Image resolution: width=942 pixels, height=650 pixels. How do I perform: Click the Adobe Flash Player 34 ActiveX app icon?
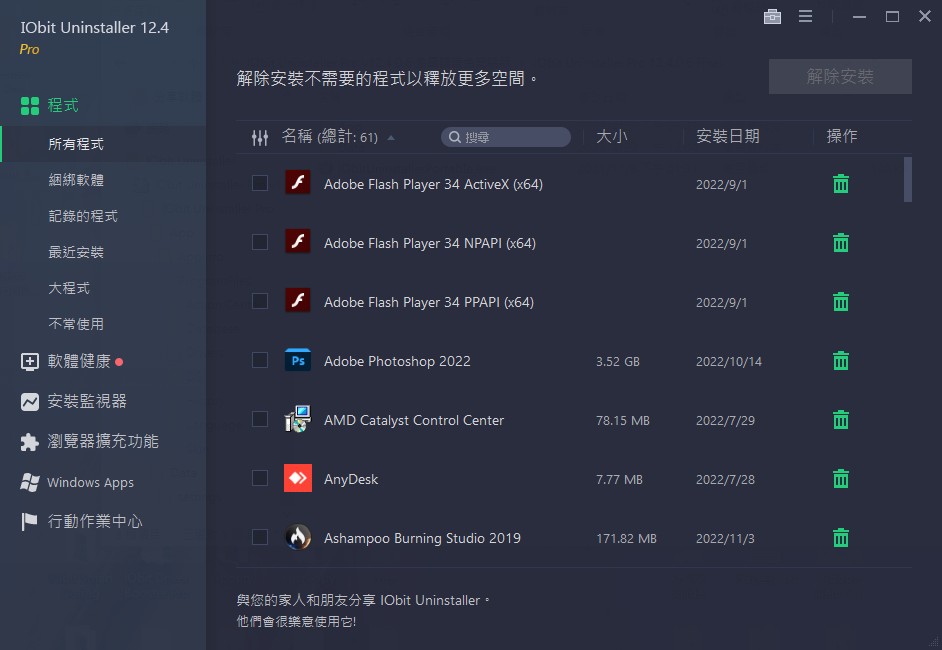tap(298, 183)
